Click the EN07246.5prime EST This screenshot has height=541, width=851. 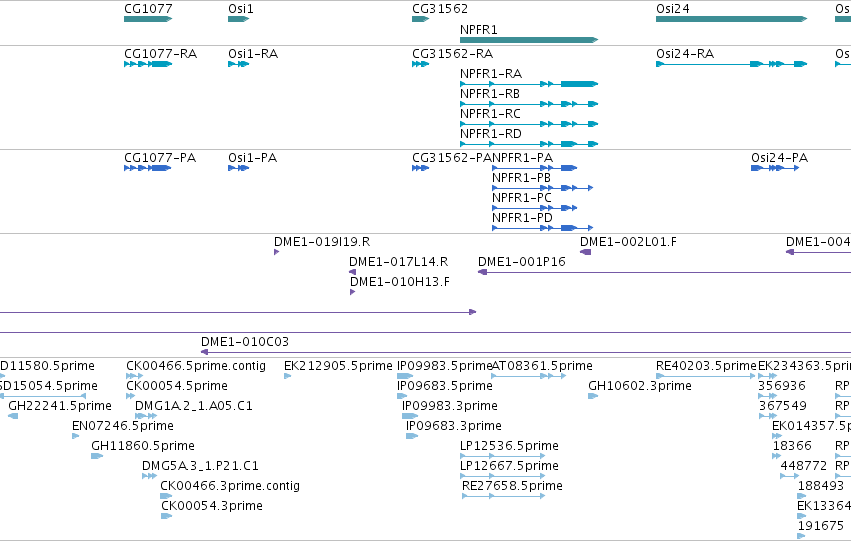[75, 436]
